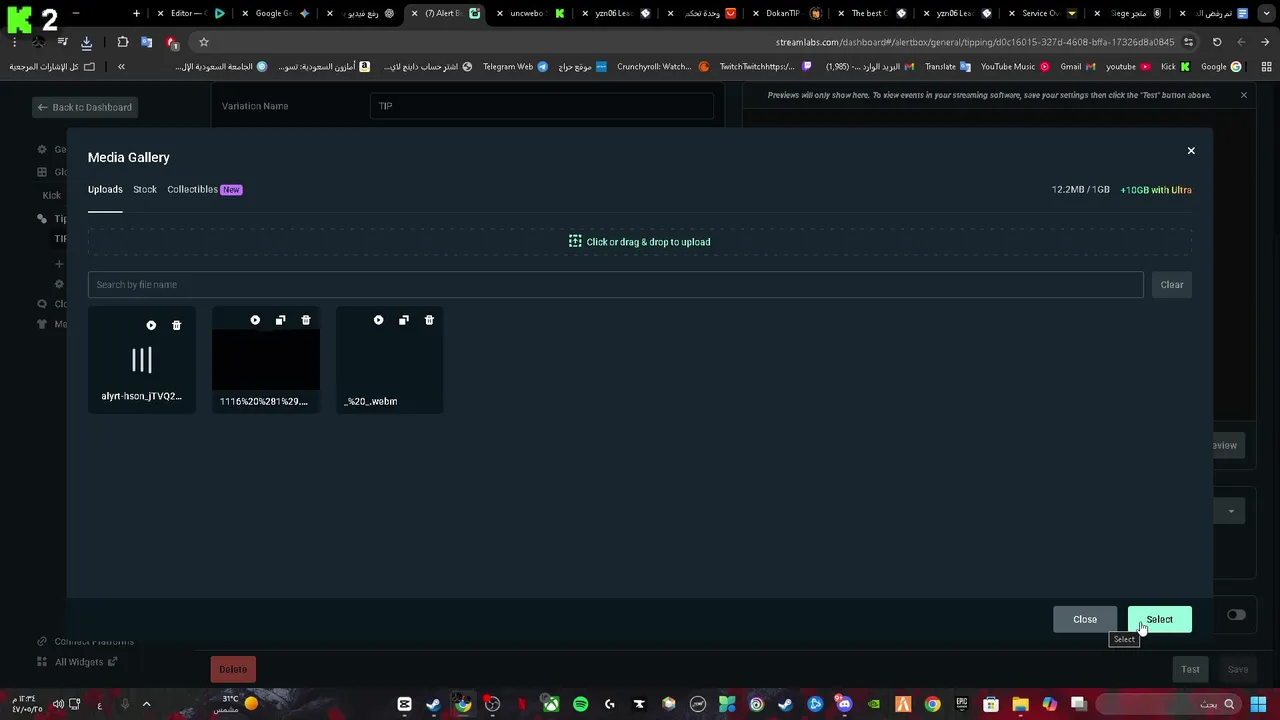1280x720 pixels.
Task: Switch to the Uploads tab
Action: coord(105,190)
